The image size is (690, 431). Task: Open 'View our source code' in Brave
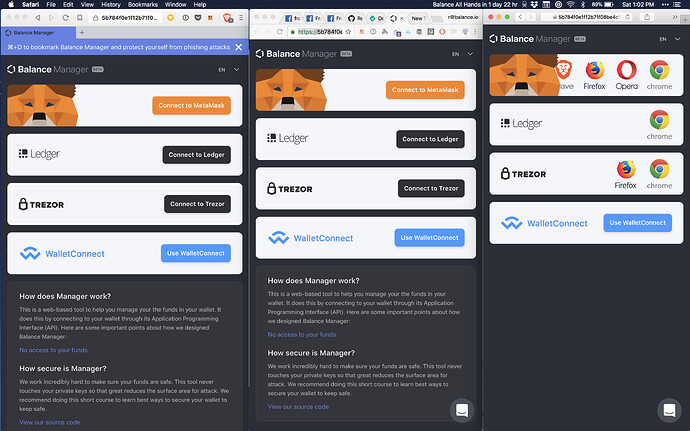(50, 422)
